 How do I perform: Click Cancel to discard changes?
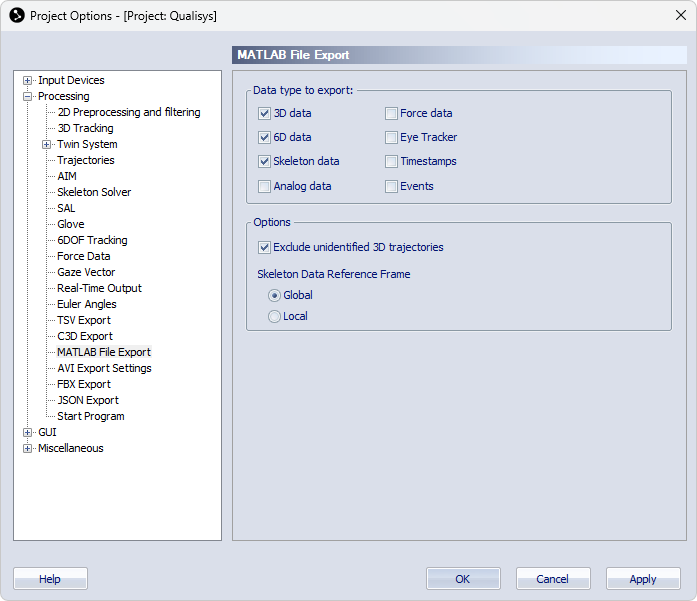[553, 579]
